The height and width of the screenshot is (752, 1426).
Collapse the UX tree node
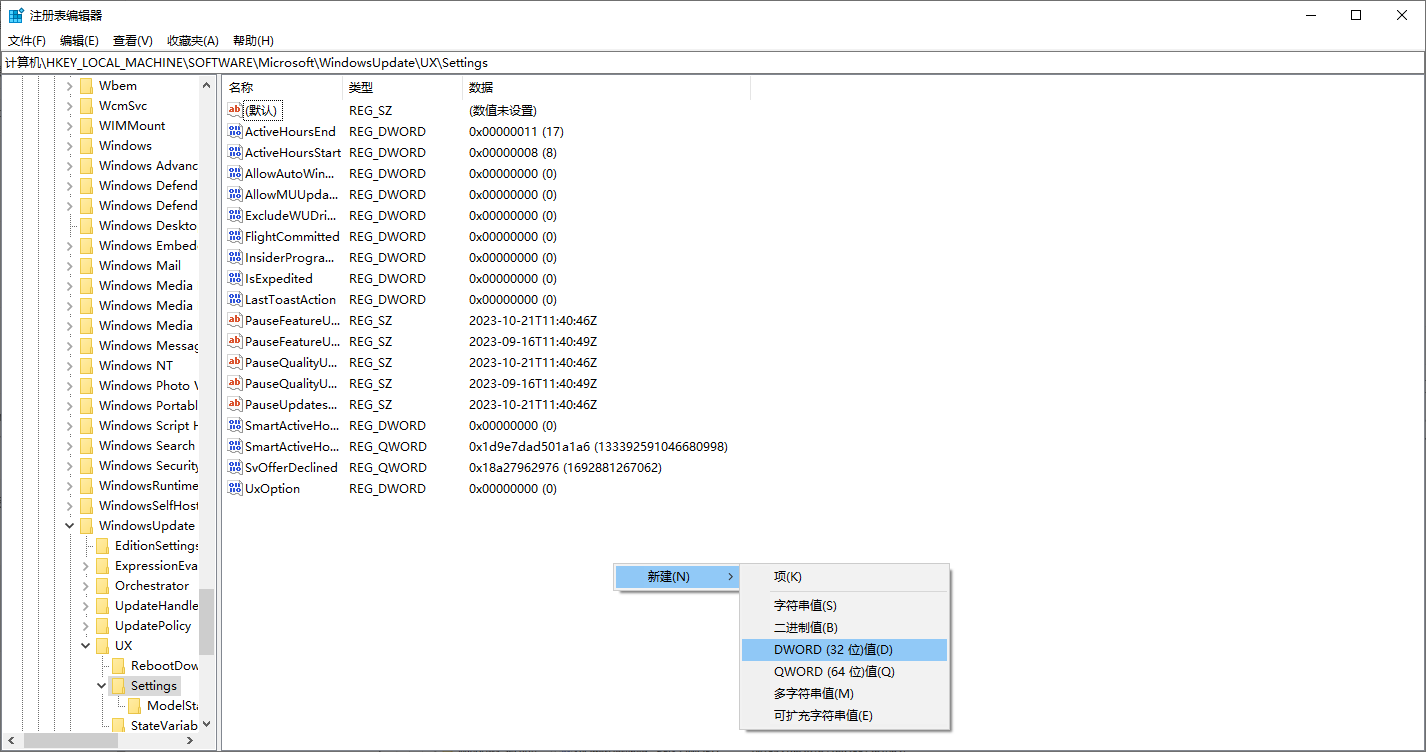(x=86, y=645)
